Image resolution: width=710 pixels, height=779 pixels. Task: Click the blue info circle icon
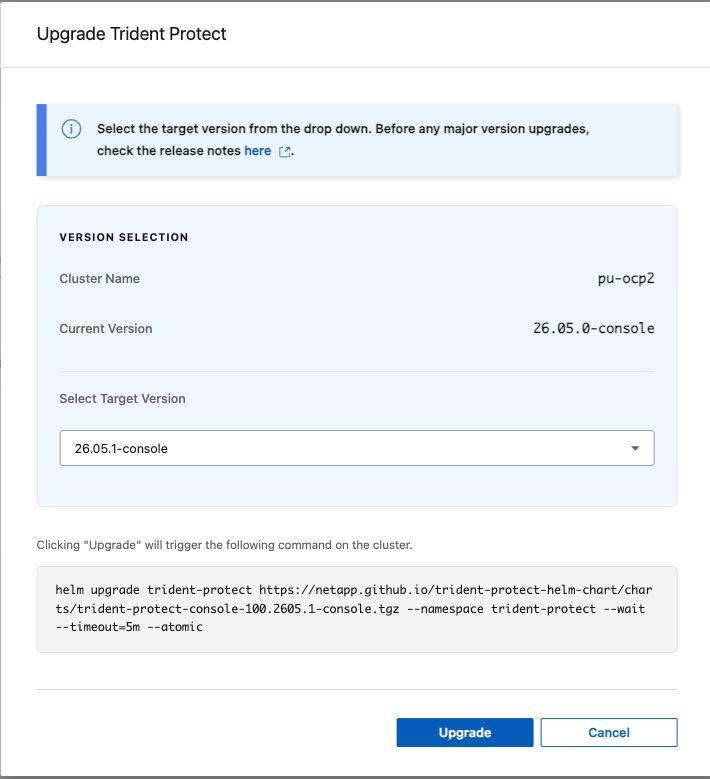point(71,129)
